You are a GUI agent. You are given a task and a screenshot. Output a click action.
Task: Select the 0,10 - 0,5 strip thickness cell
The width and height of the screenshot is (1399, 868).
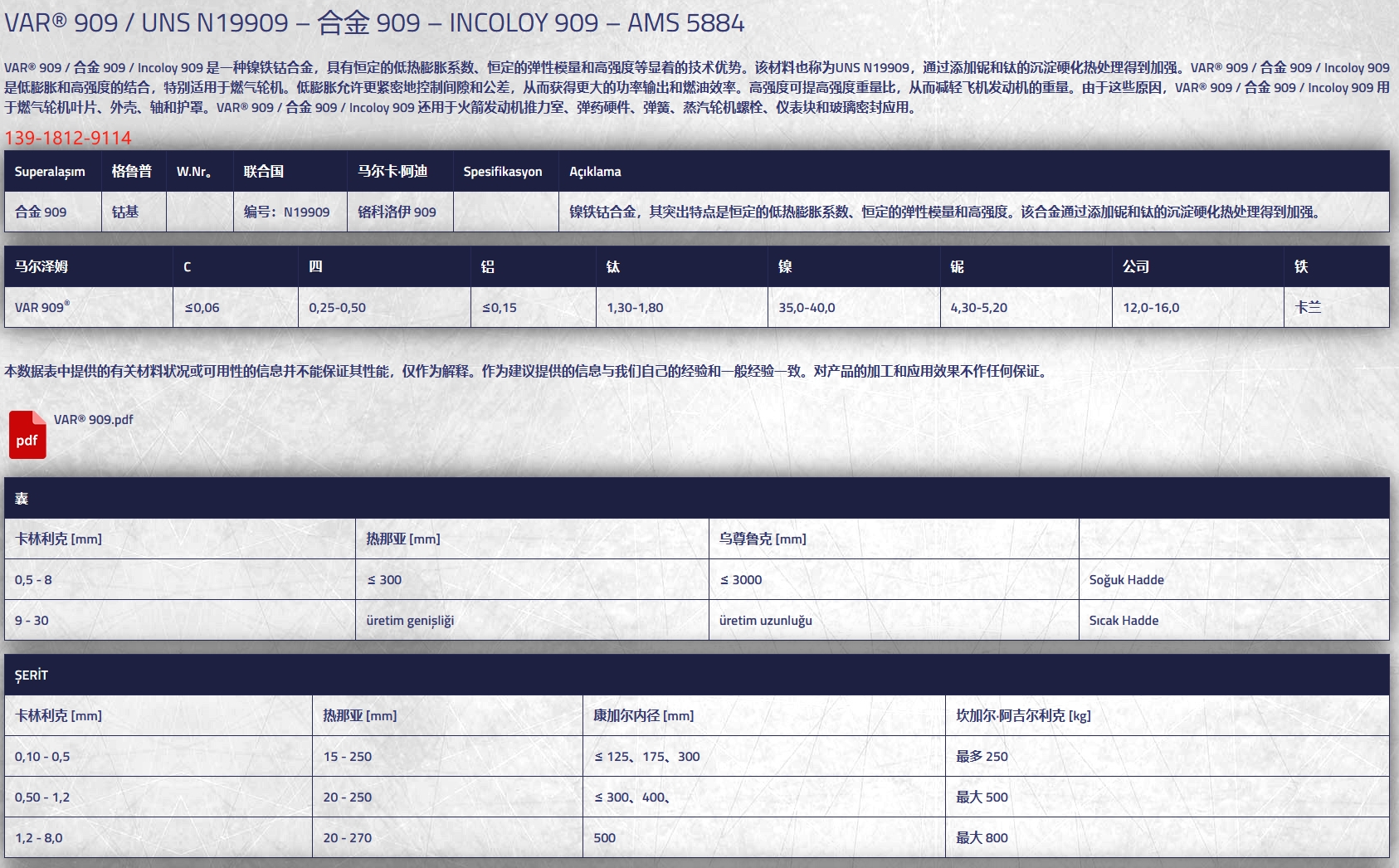tap(158, 756)
